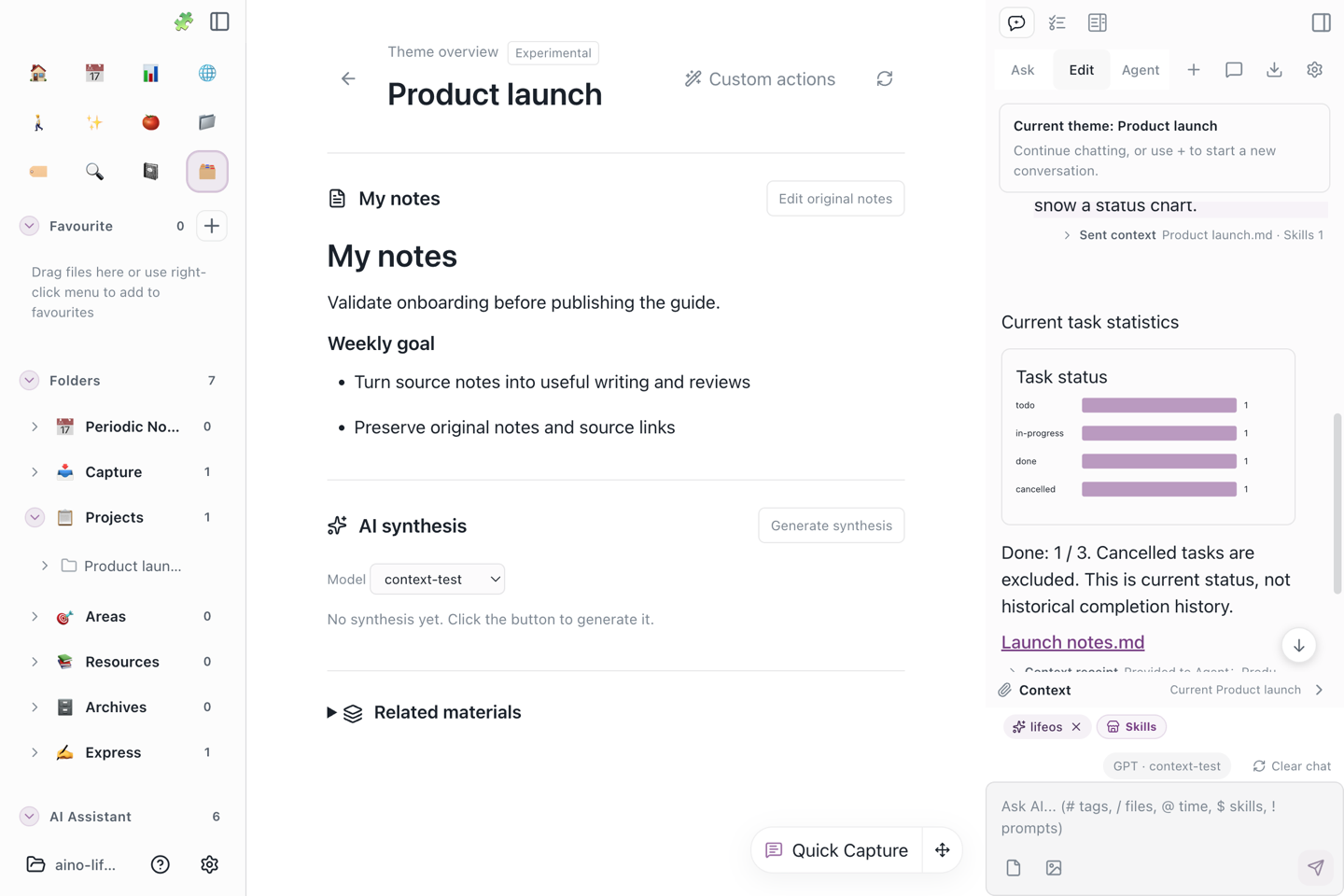Click the GPT · context-test model chip

1167,766
